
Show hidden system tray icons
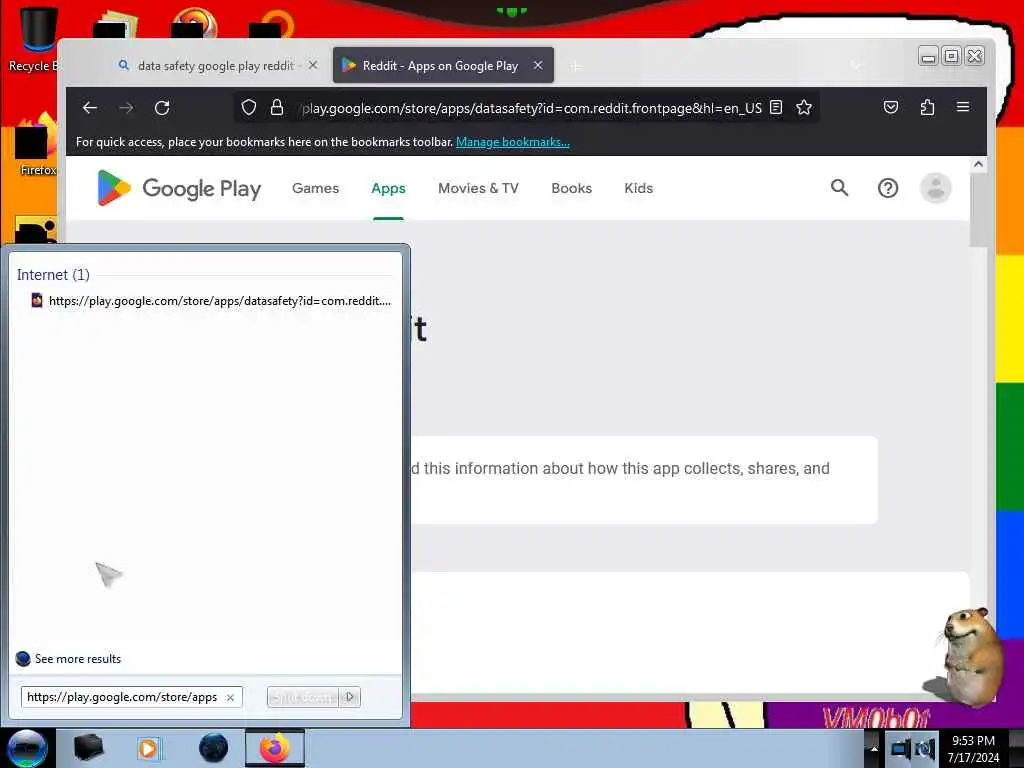pos(874,749)
